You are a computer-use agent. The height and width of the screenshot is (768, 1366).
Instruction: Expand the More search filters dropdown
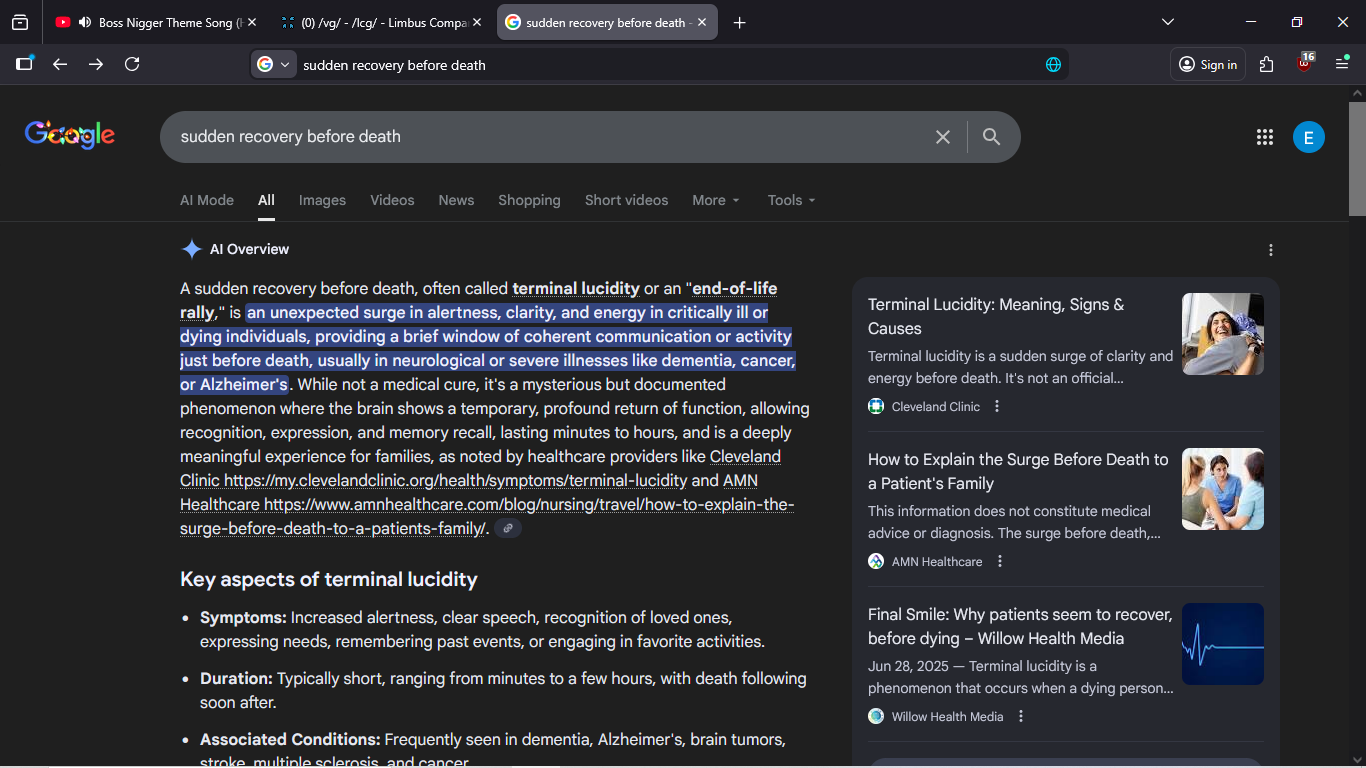point(716,200)
